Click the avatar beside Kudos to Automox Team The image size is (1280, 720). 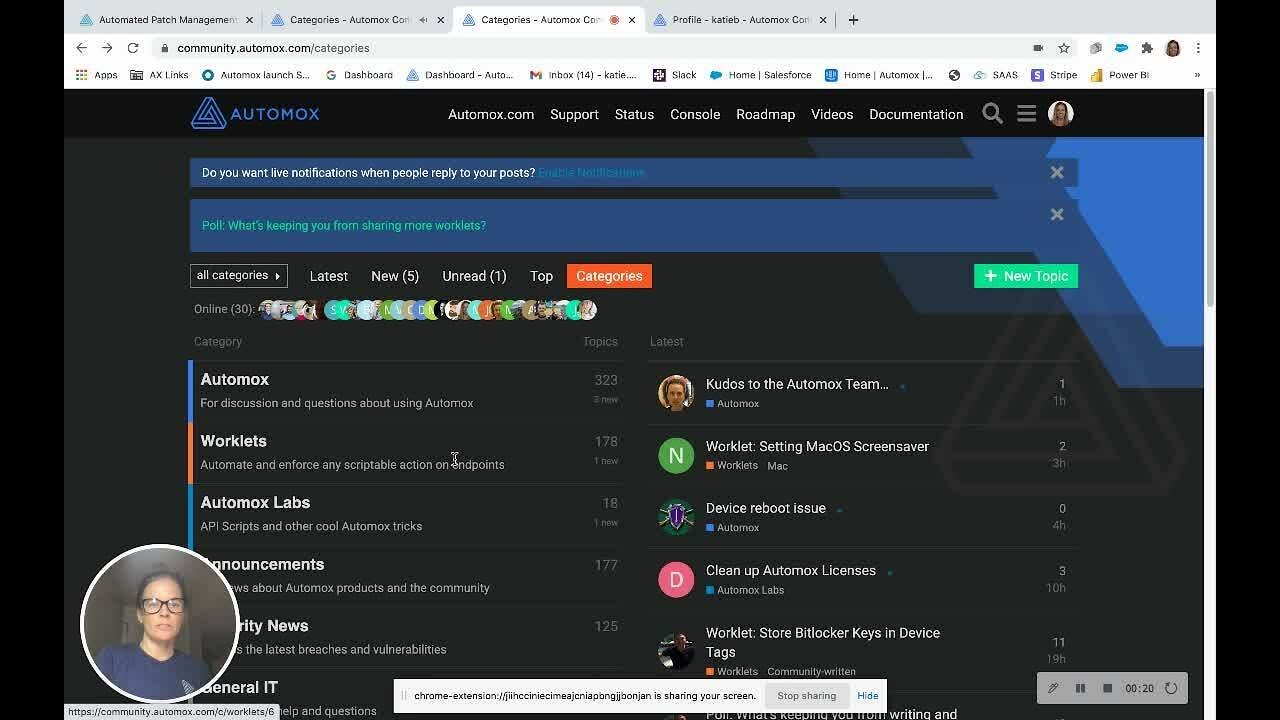(676, 393)
